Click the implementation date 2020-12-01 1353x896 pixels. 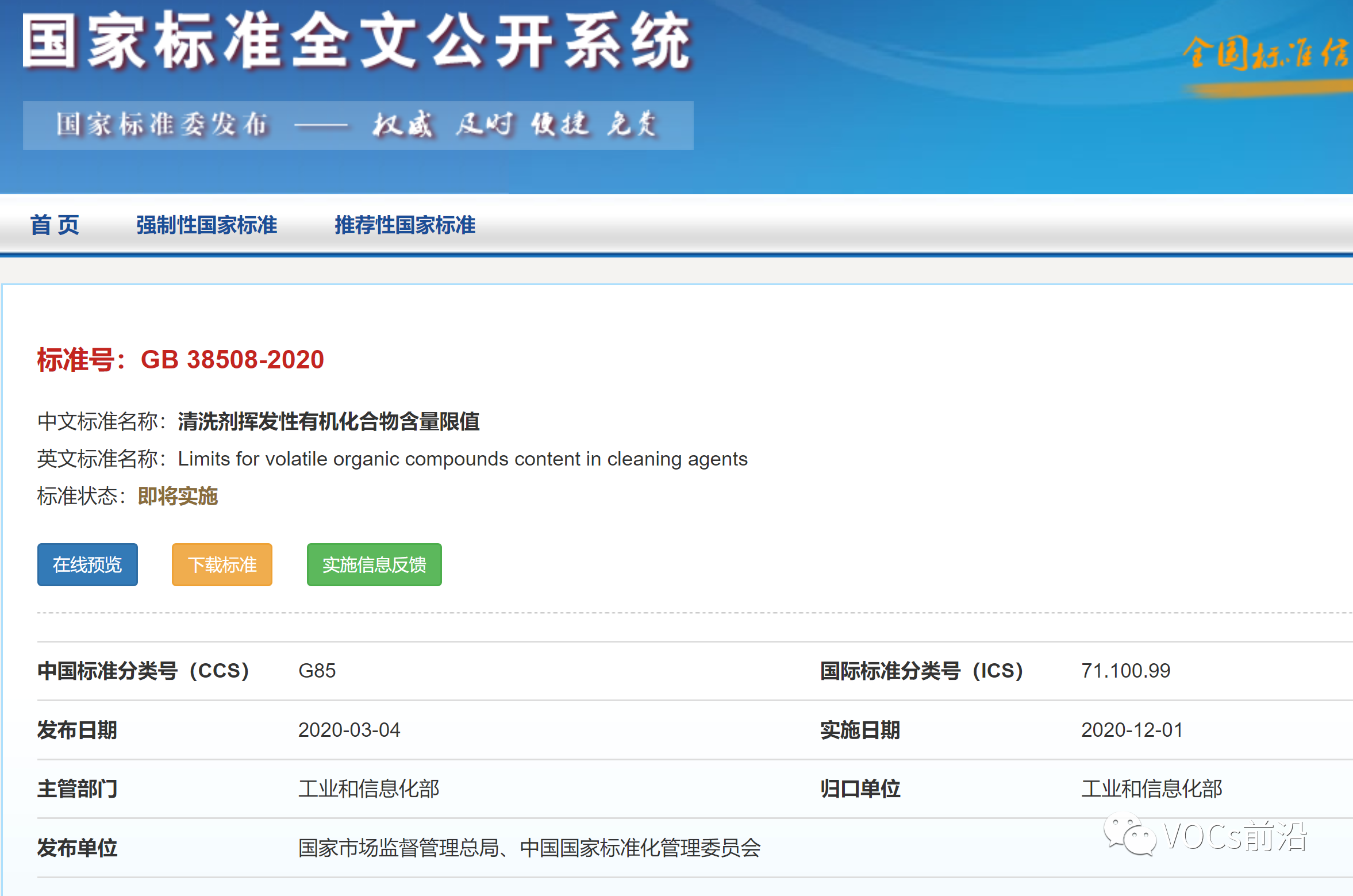(1132, 730)
